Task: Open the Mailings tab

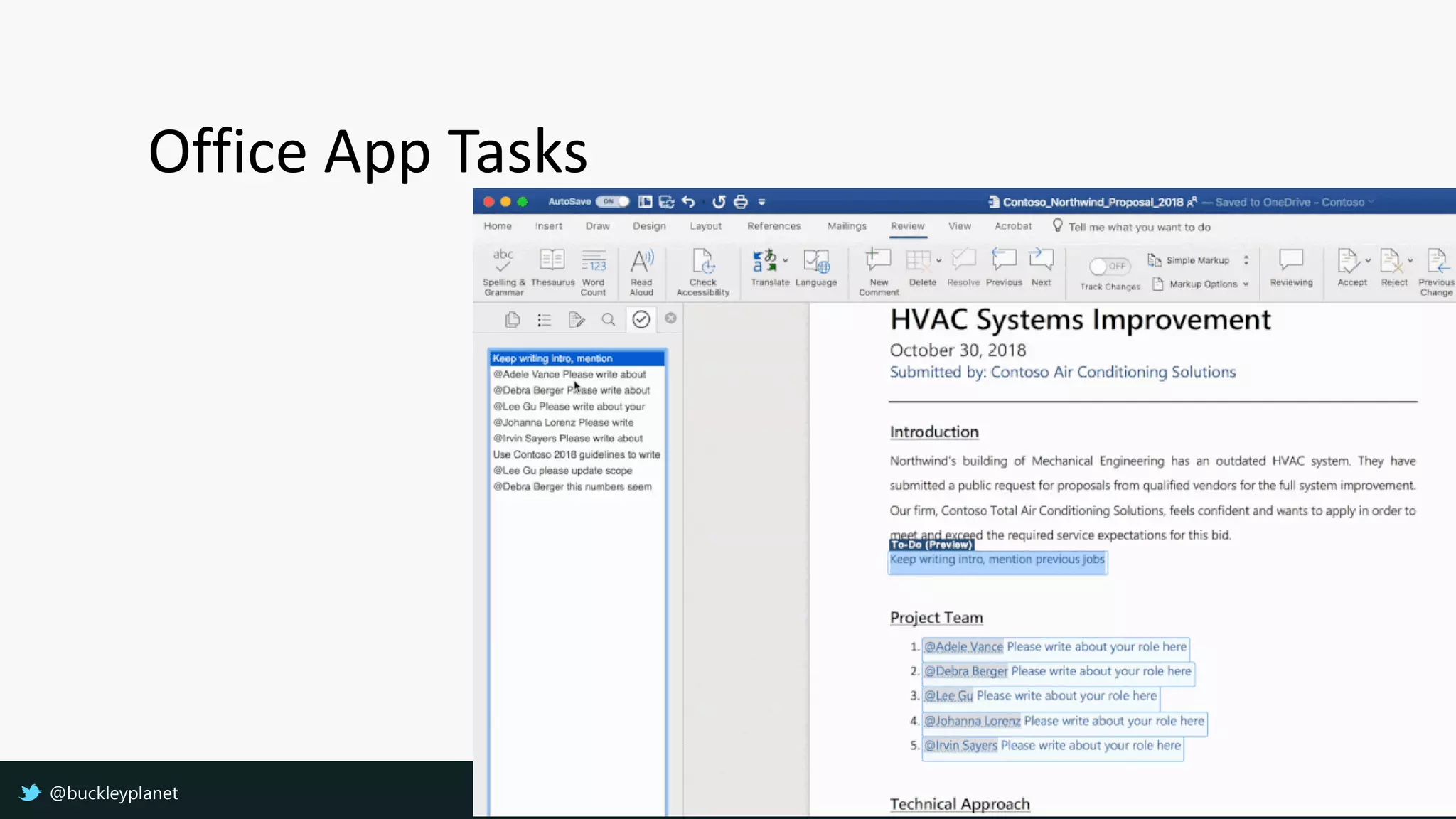Action: coord(847,226)
